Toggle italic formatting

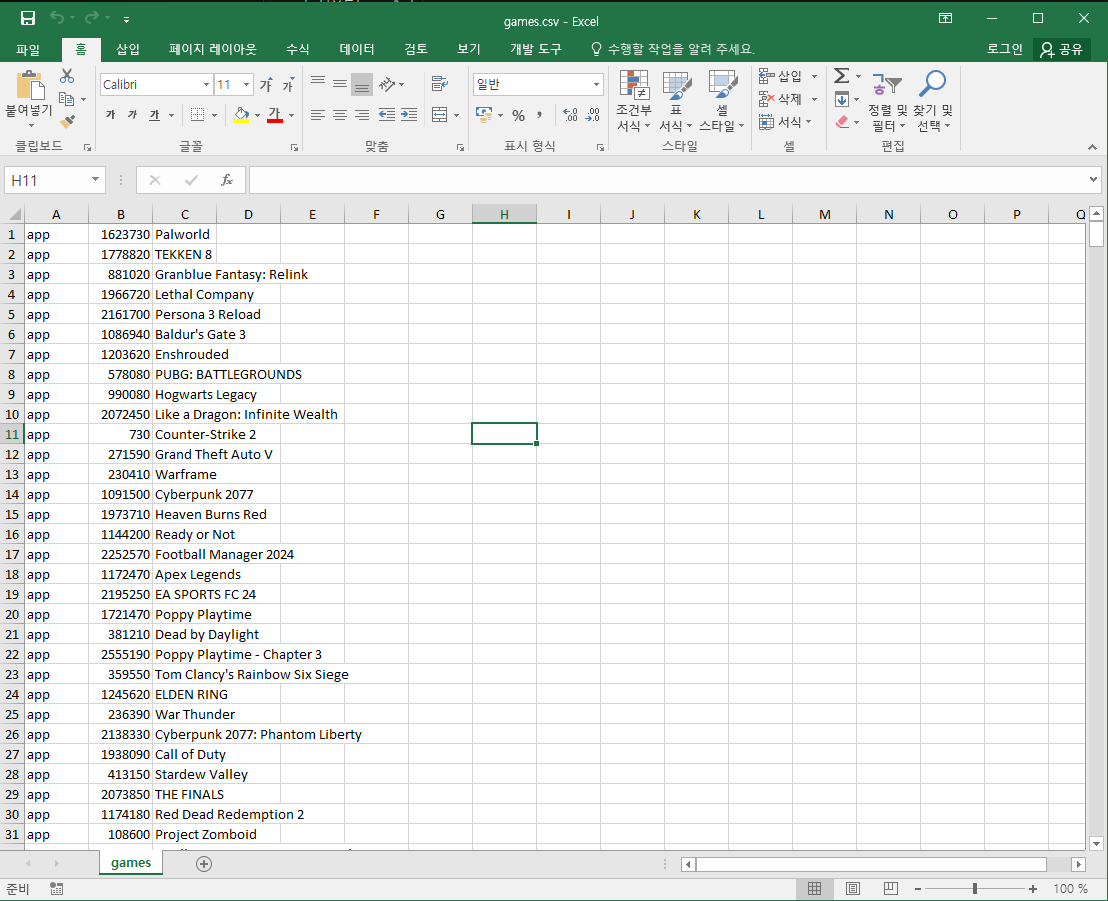pyautogui.click(x=132, y=115)
